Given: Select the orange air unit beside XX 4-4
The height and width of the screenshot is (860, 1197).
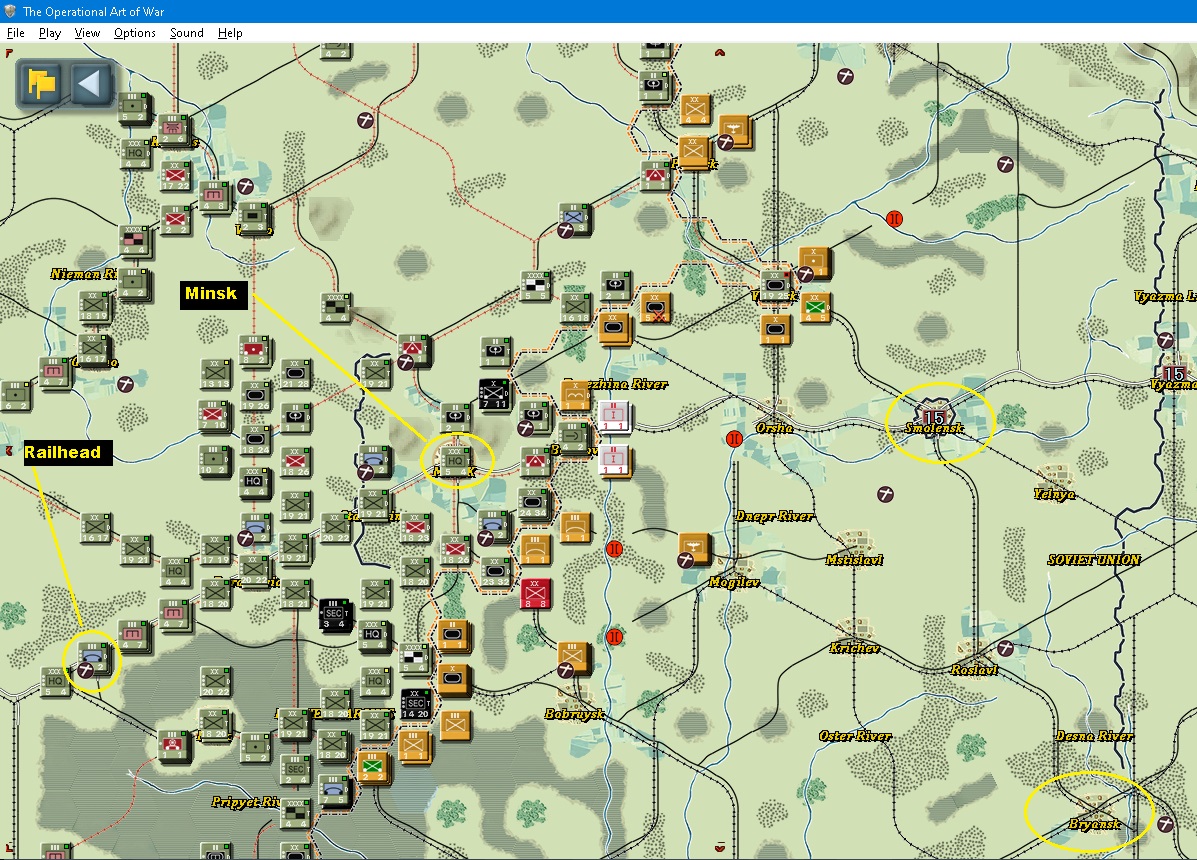Looking at the screenshot, I should coord(737,131).
